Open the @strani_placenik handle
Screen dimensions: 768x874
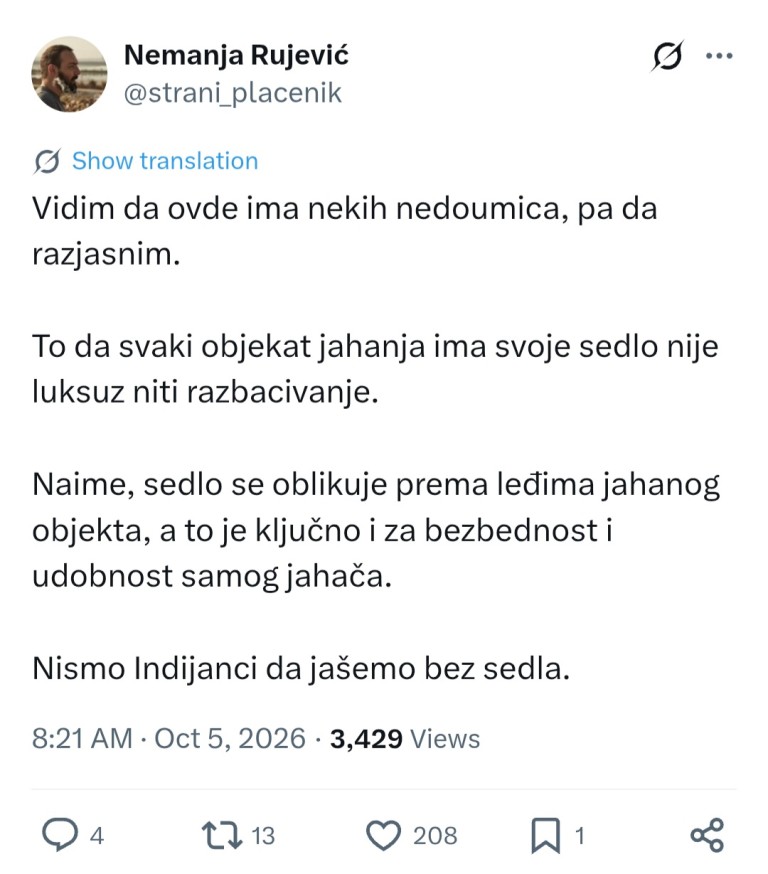tap(232, 93)
